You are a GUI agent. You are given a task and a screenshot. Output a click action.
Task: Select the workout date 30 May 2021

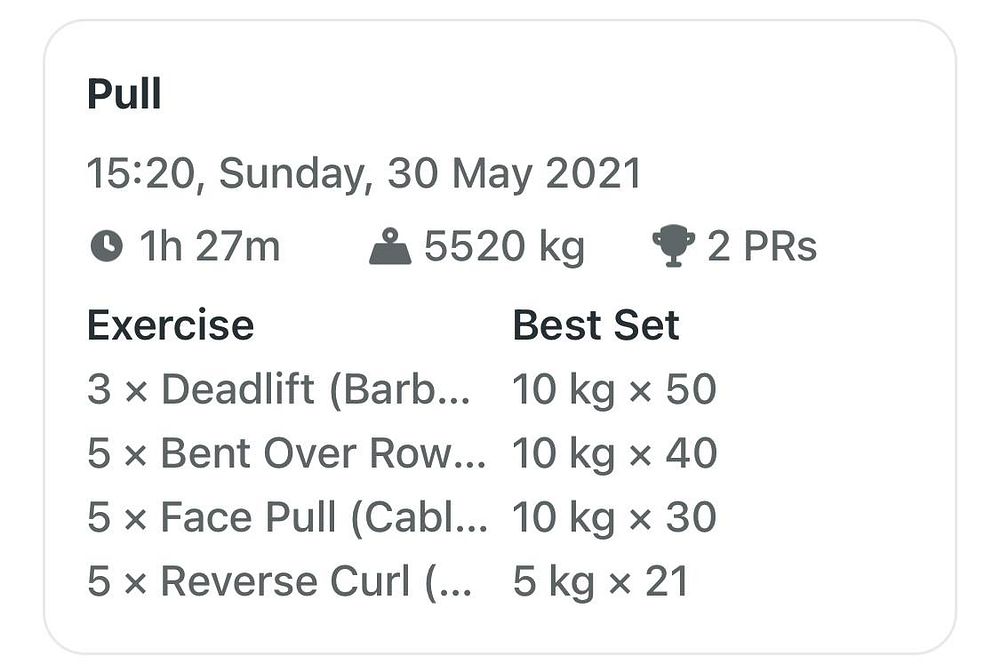tap(514, 173)
